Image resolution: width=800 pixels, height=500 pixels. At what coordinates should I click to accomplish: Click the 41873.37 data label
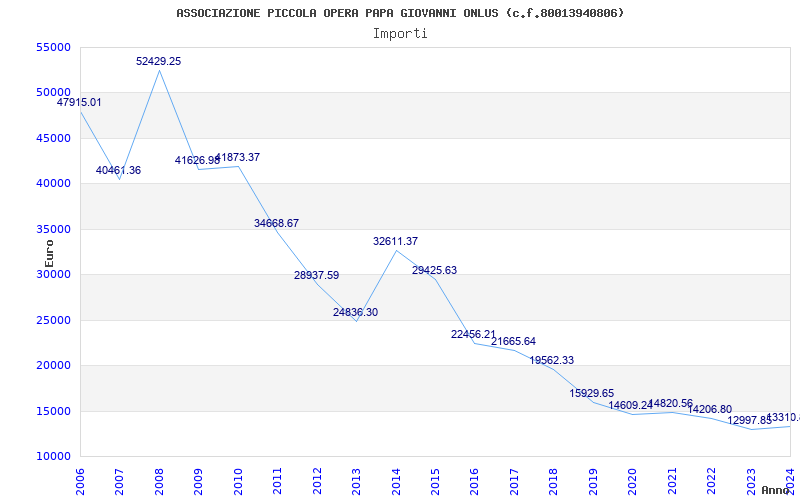coord(238,157)
